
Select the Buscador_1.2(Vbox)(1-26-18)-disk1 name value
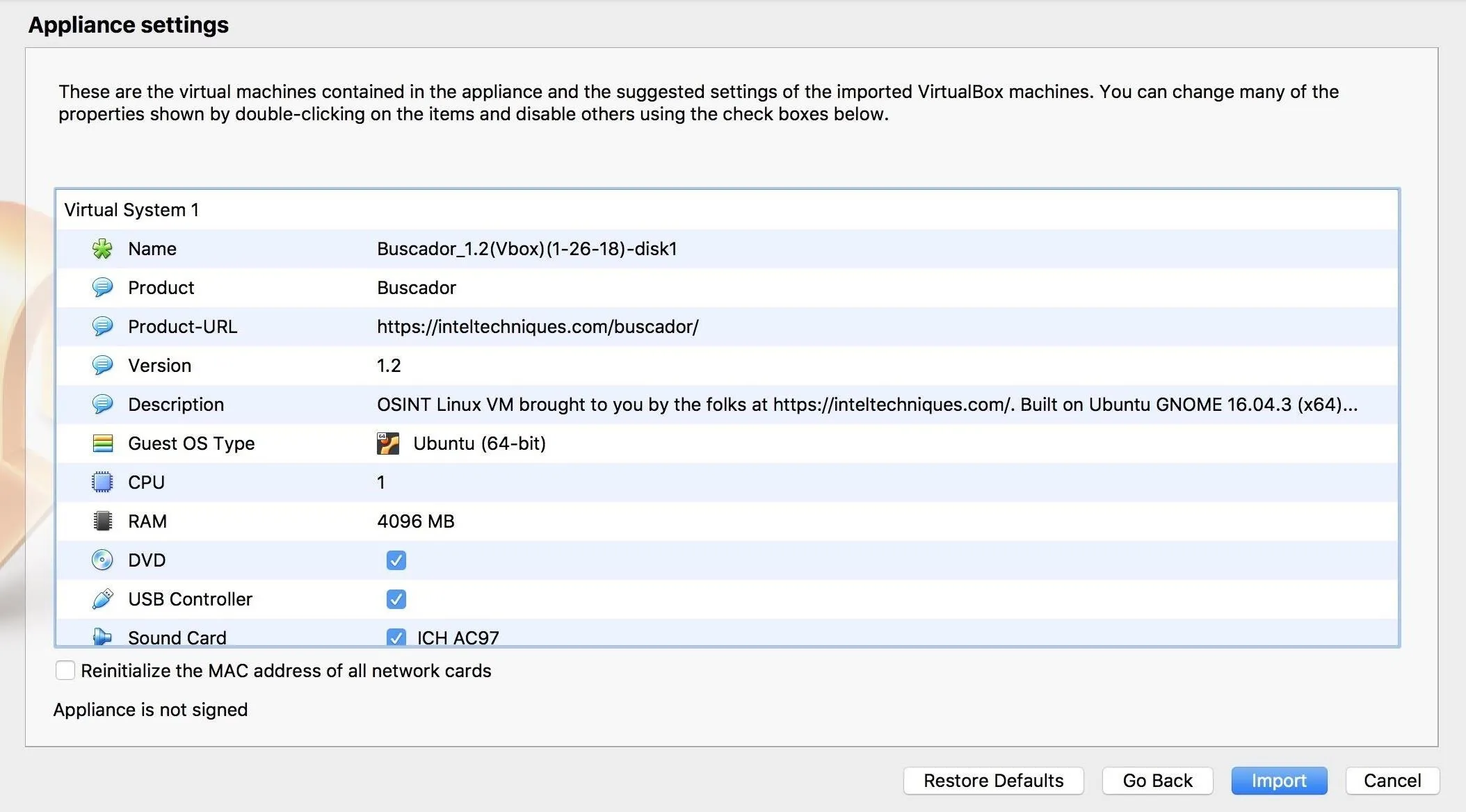tap(527, 249)
